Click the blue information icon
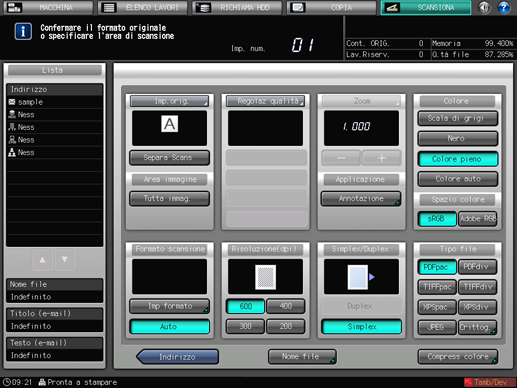This screenshot has height=388, width=517. (23, 32)
